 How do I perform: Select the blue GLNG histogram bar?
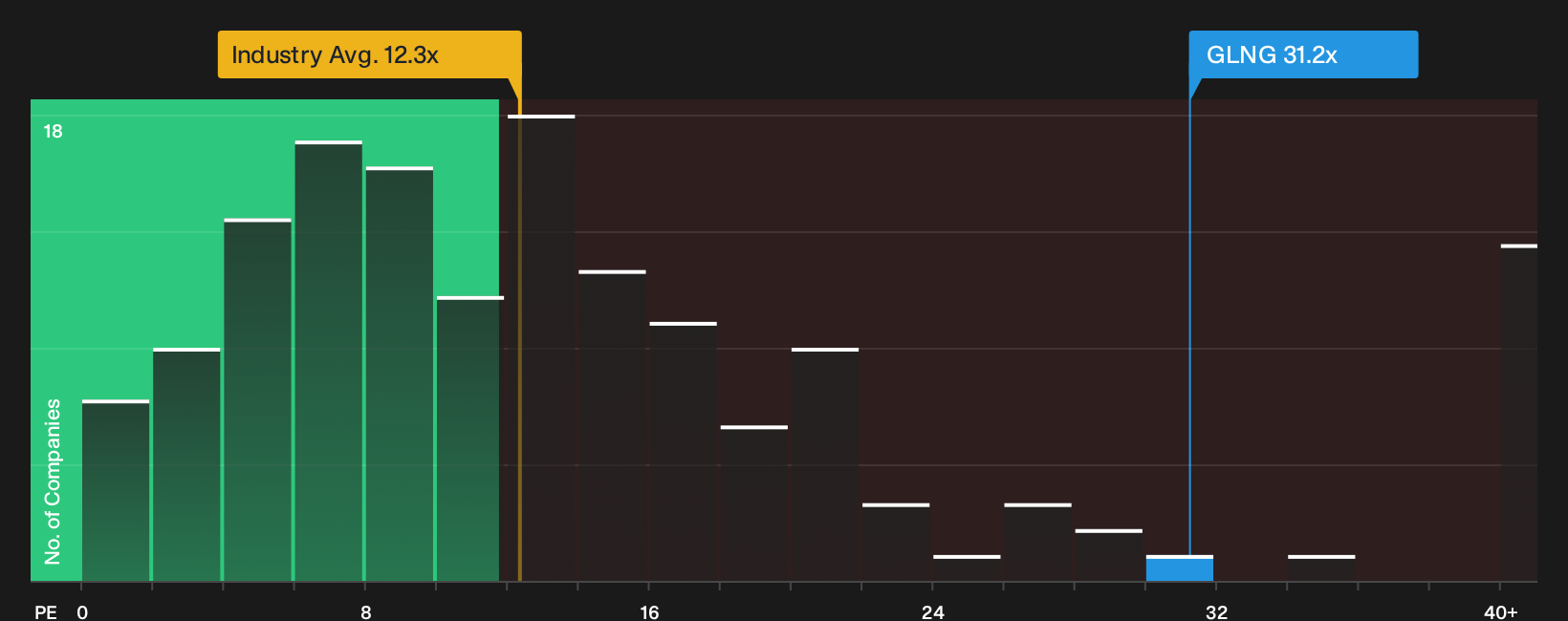coord(1180,568)
